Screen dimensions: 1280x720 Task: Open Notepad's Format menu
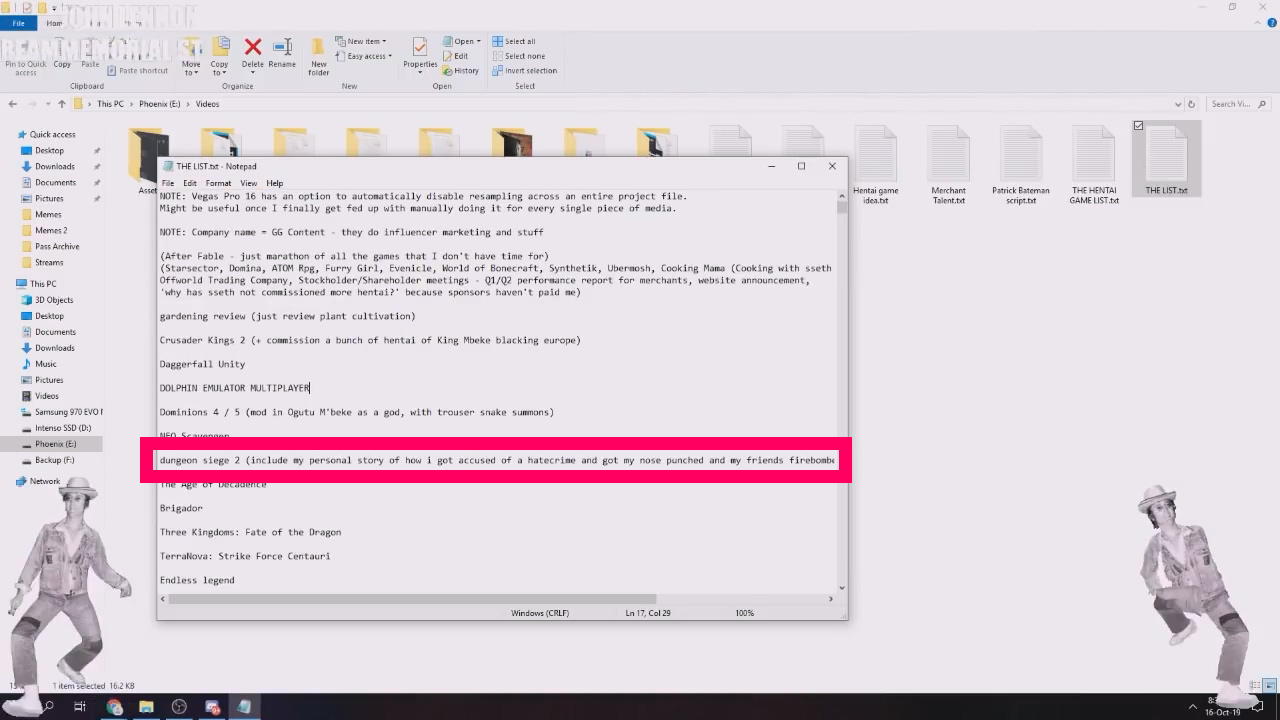(x=218, y=184)
